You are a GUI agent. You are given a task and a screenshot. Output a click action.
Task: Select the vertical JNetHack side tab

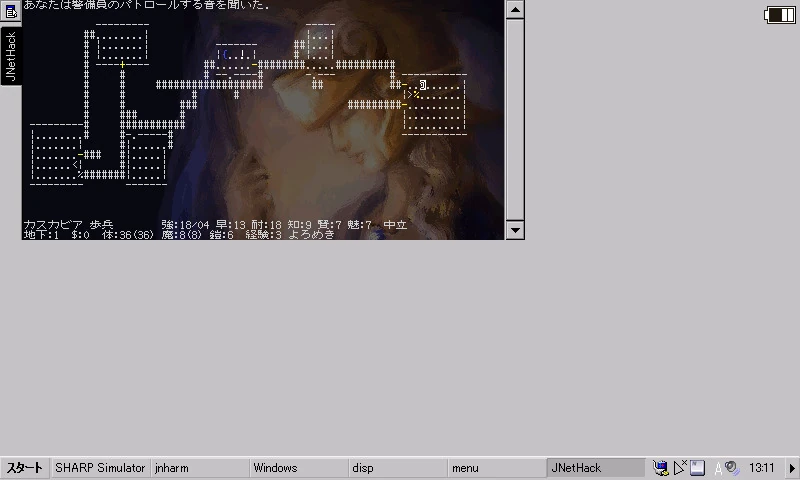pyautogui.click(x=11, y=56)
